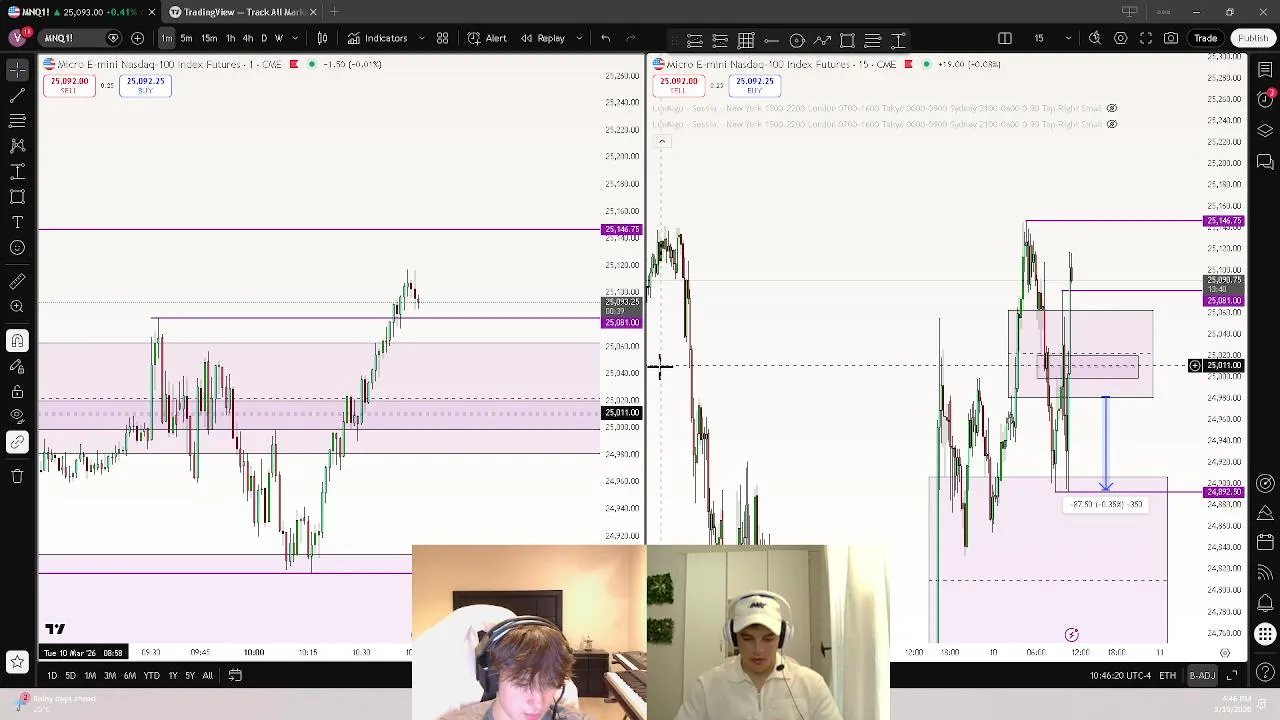Expand the timeframe list chevron
The width and height of the screenshot is (1280, 720).
tap(295, 38)
